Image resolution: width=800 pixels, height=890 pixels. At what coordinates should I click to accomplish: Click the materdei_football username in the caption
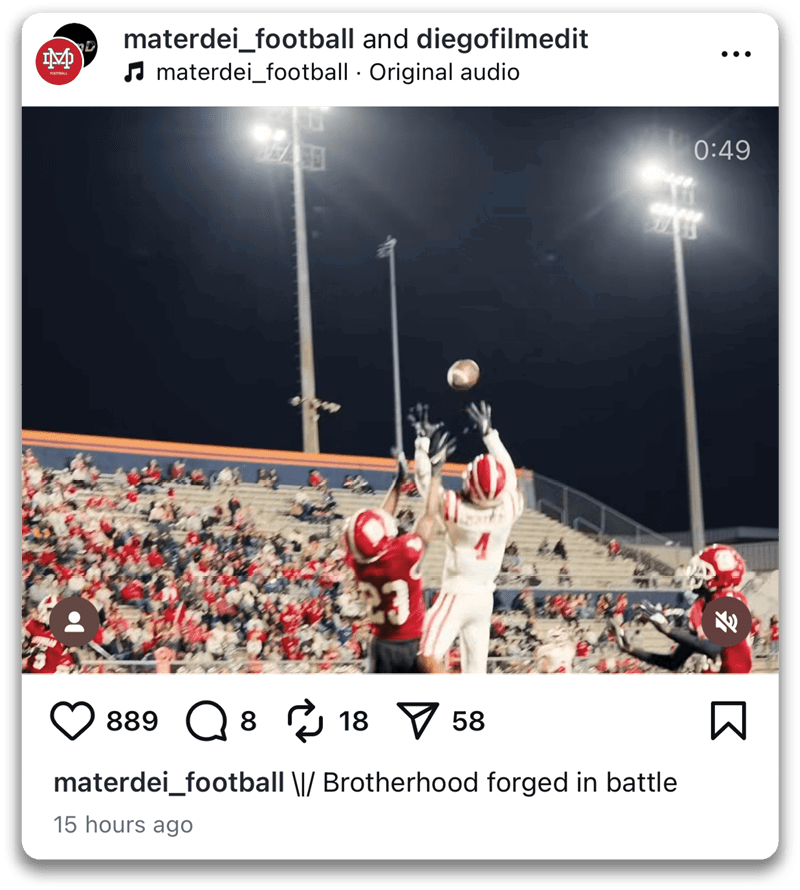click(169, 783)
